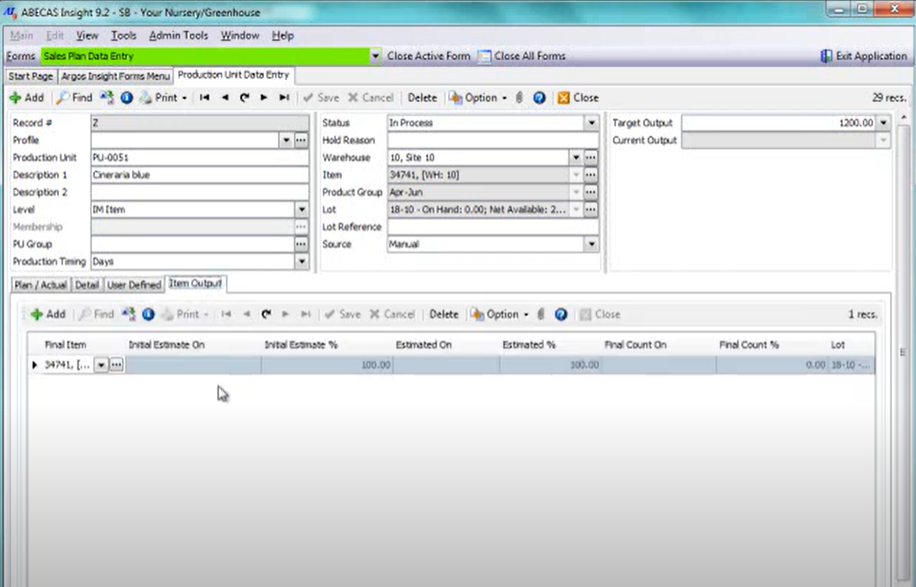Image resolution: width=916 pixels, height=587 pixels.
Task: Expand the Production Timing dropdown set to Days
Action: [x=301, y=261]
